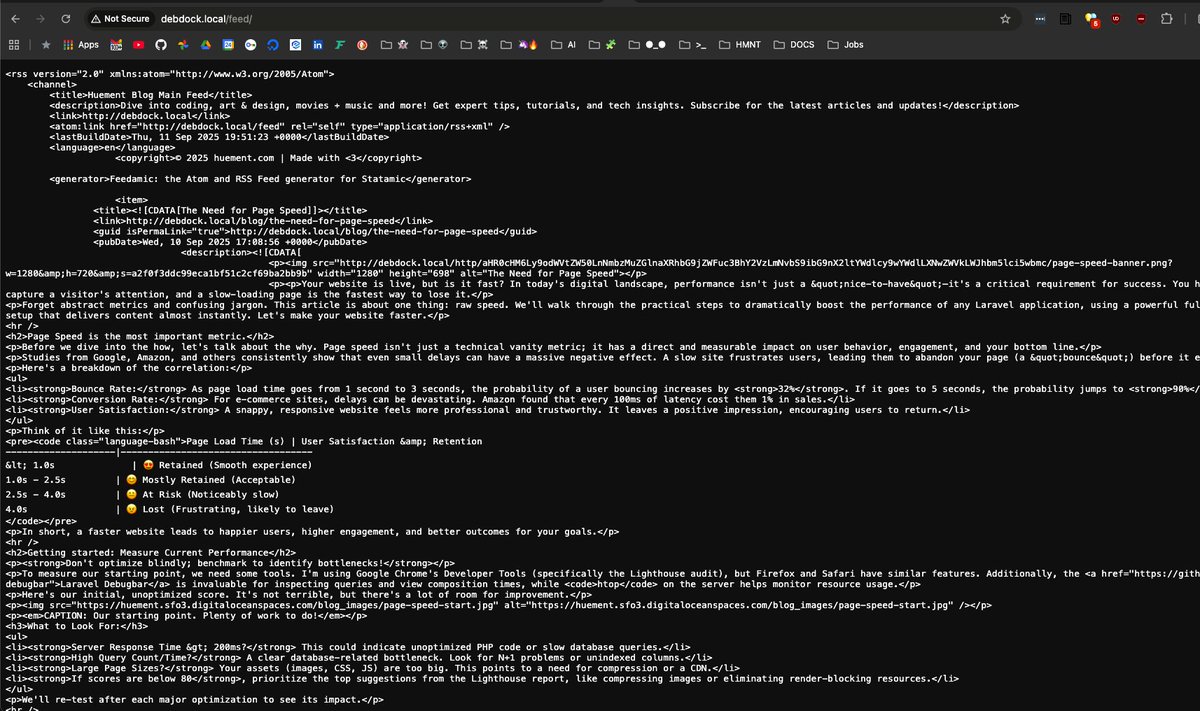
Task: Open the ●_● bookmarks folder
Action: click(x=648, y=45)
